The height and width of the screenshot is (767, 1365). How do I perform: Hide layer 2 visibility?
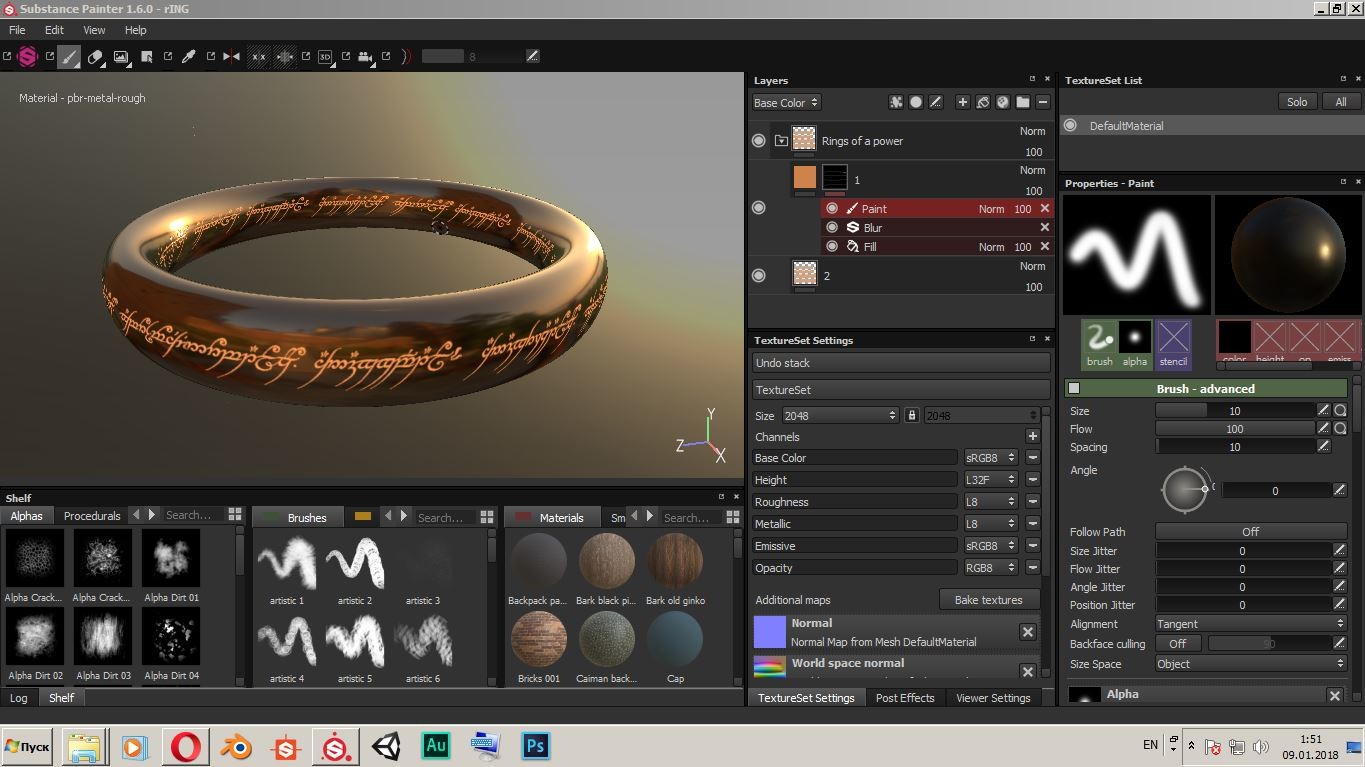pos(759,275)
